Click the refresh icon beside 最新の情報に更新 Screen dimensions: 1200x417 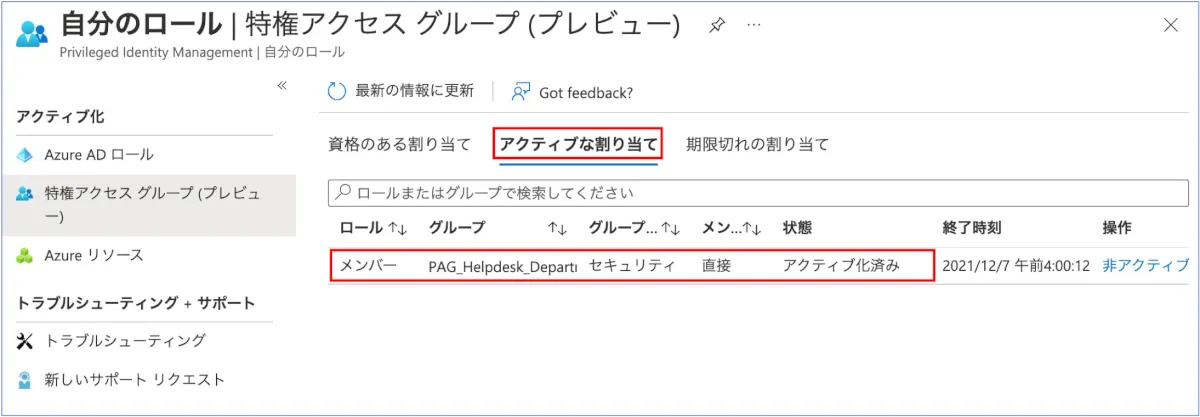[x=337, y=91]
